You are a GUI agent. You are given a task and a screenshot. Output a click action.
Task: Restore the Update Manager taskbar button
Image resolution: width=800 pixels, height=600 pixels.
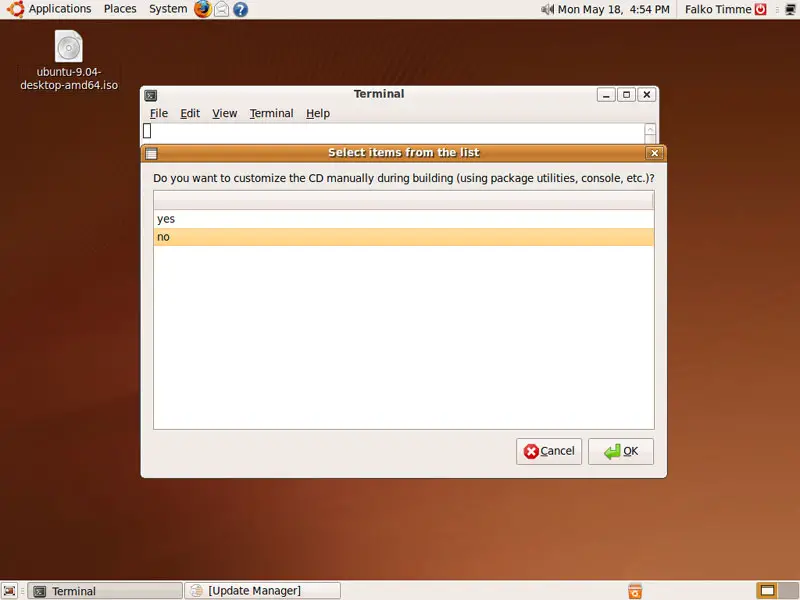pos(262,591)
